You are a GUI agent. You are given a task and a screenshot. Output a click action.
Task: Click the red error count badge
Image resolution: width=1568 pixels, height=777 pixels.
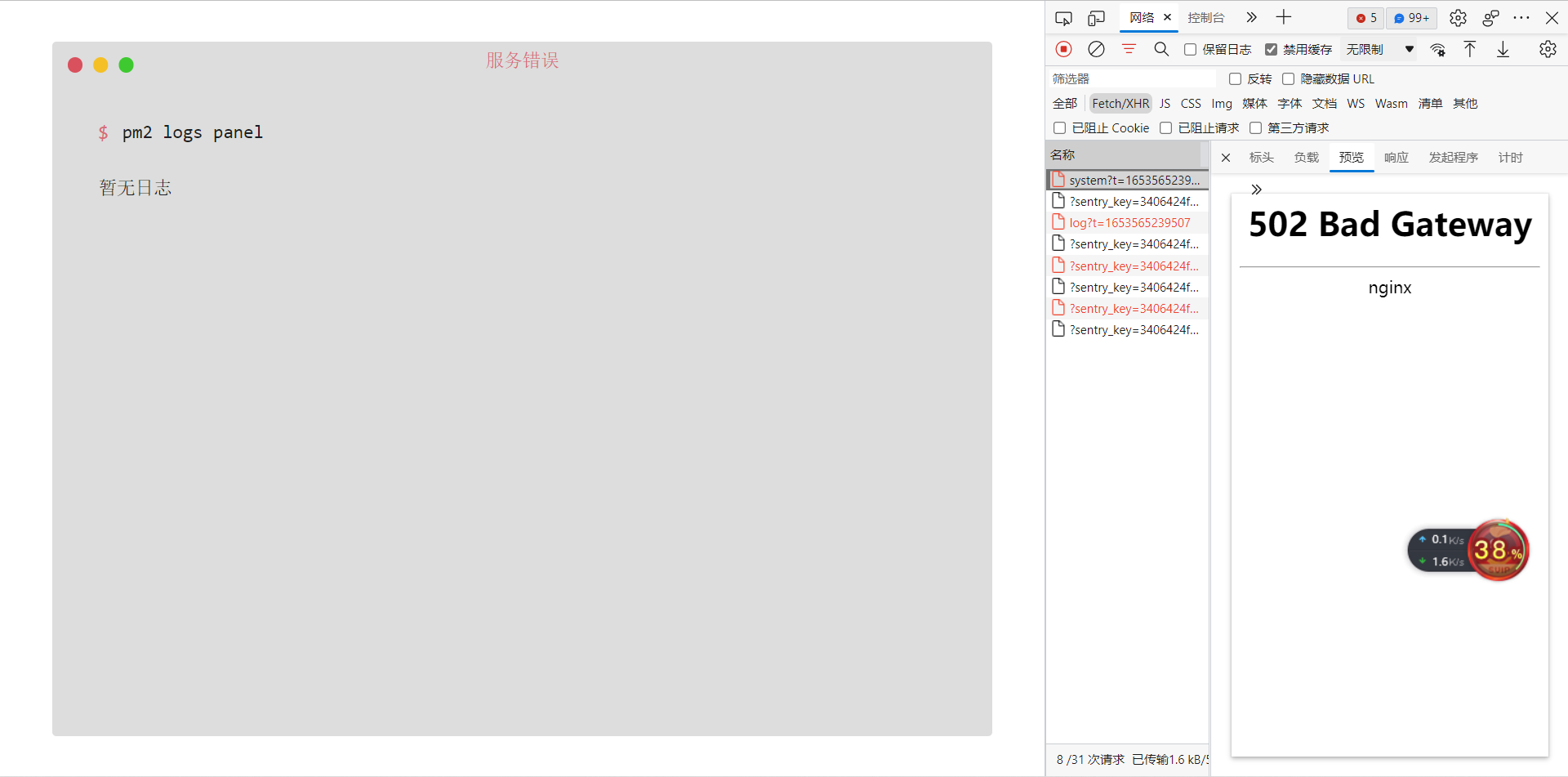pyautogui.click(x=1366, y=18)
